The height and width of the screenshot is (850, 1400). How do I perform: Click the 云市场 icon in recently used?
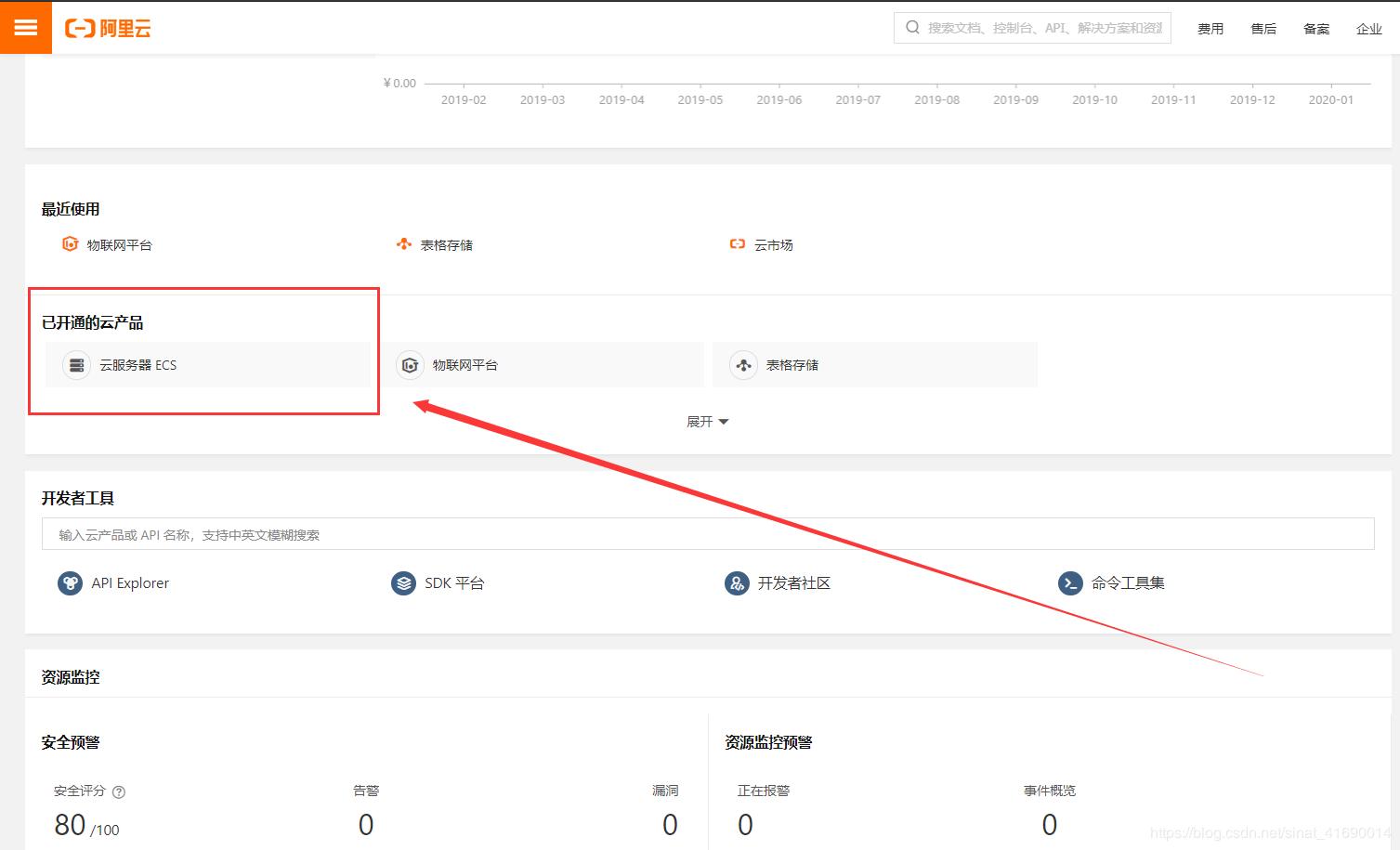coord(737,244)
